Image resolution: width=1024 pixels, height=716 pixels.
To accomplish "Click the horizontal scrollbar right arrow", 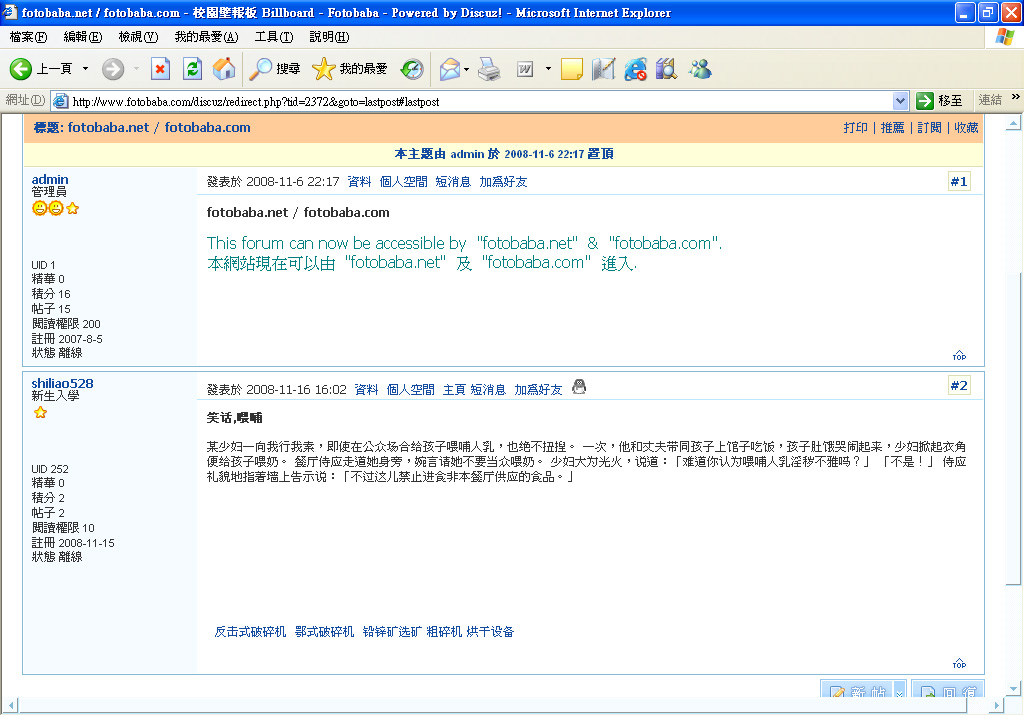I will click(997, 706).
